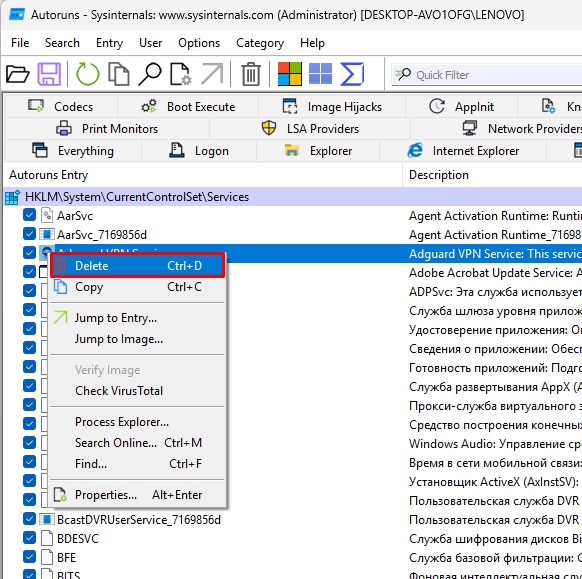Open Properties... from the context menu
The height and width of the screenshot is (579, 582).
coord(138,495)
